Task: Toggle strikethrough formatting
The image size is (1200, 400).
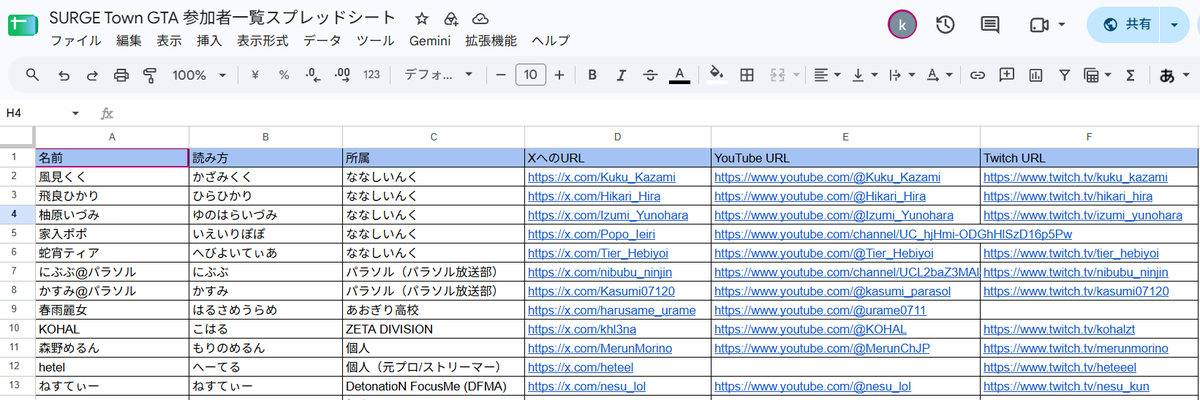Action: pos(651,75)
